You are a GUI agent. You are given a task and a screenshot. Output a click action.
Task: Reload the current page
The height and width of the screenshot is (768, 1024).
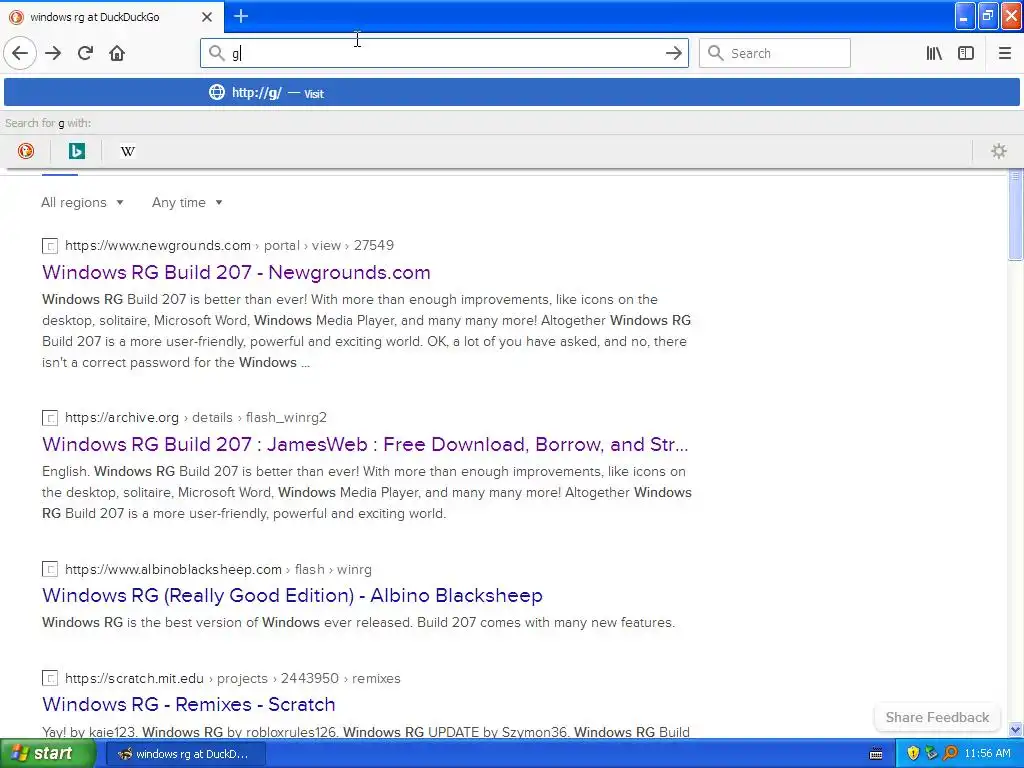[x=85, y=53]
